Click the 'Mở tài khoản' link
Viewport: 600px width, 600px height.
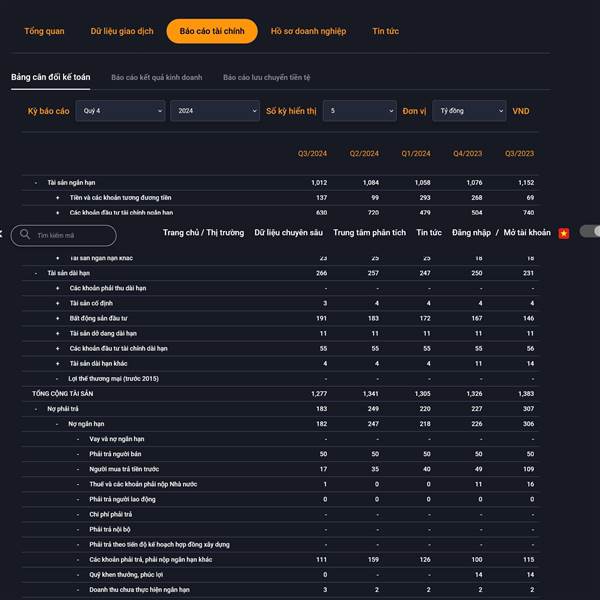(x=527, y=233)
